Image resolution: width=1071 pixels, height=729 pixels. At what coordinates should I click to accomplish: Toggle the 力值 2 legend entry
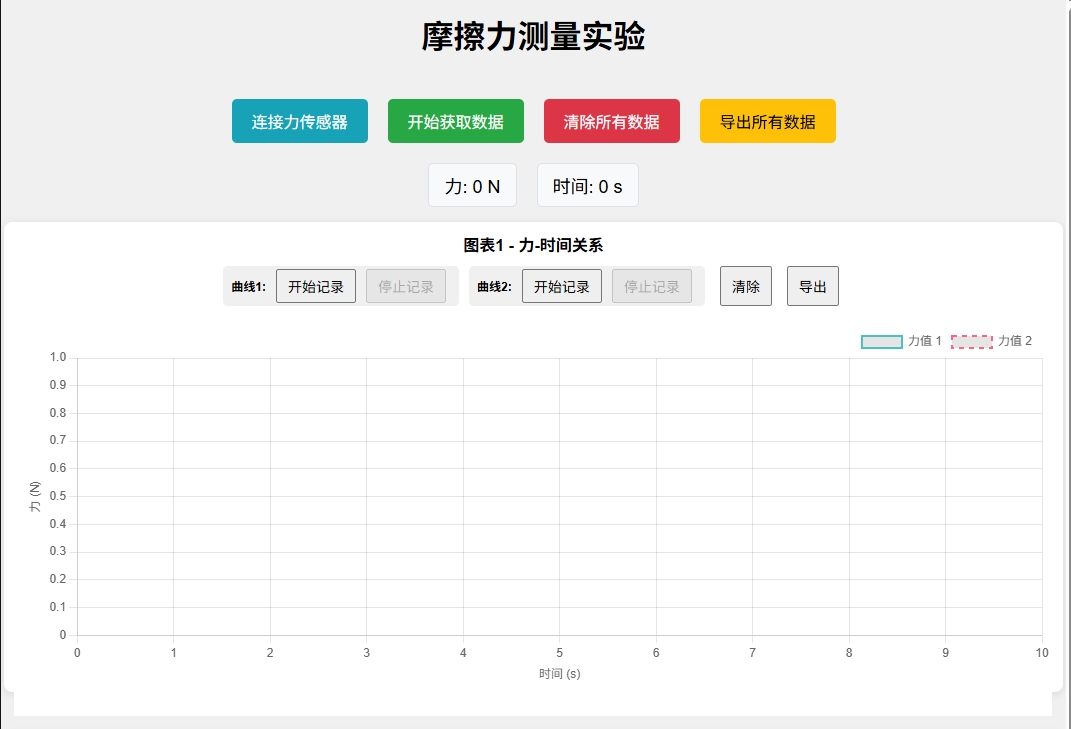click(1016, 341)
